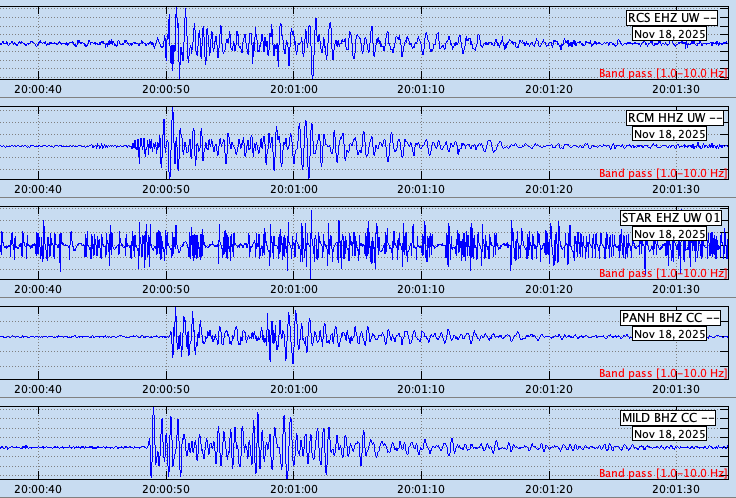Click the Nov 18, 2025 date under RCM label
Screen dimensions: 736x498
669,134
